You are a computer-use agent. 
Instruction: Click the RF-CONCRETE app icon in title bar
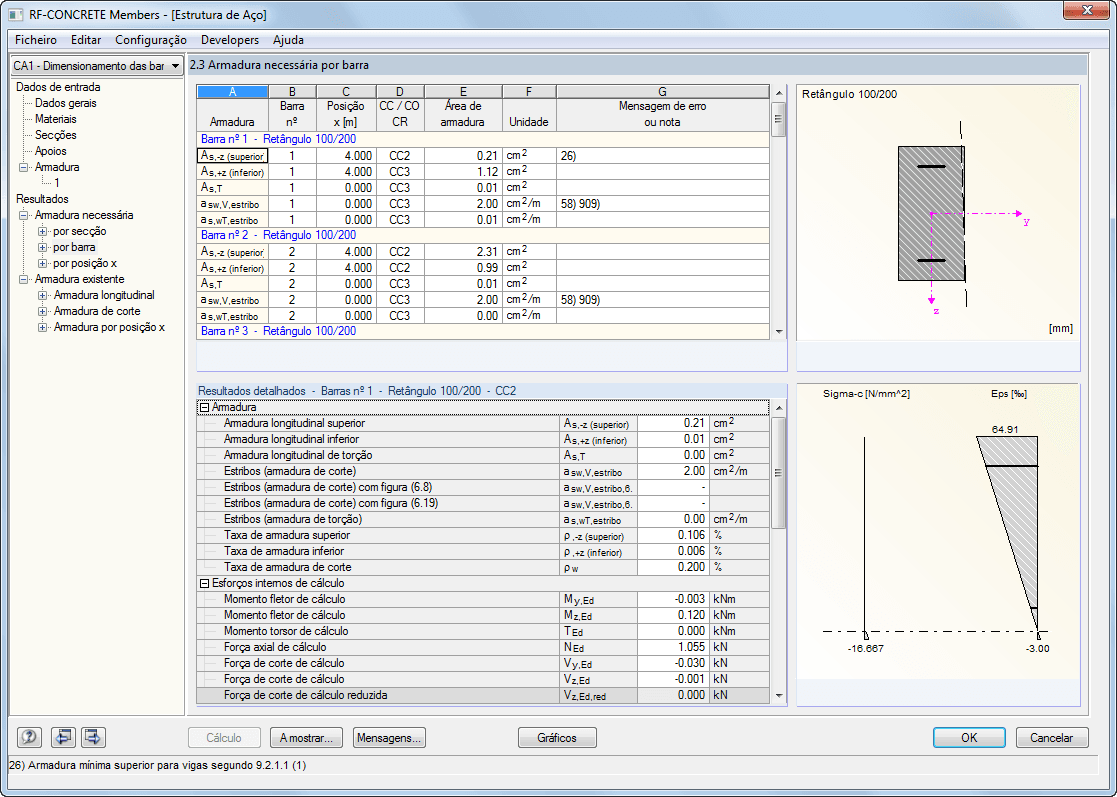coord(16,15)
